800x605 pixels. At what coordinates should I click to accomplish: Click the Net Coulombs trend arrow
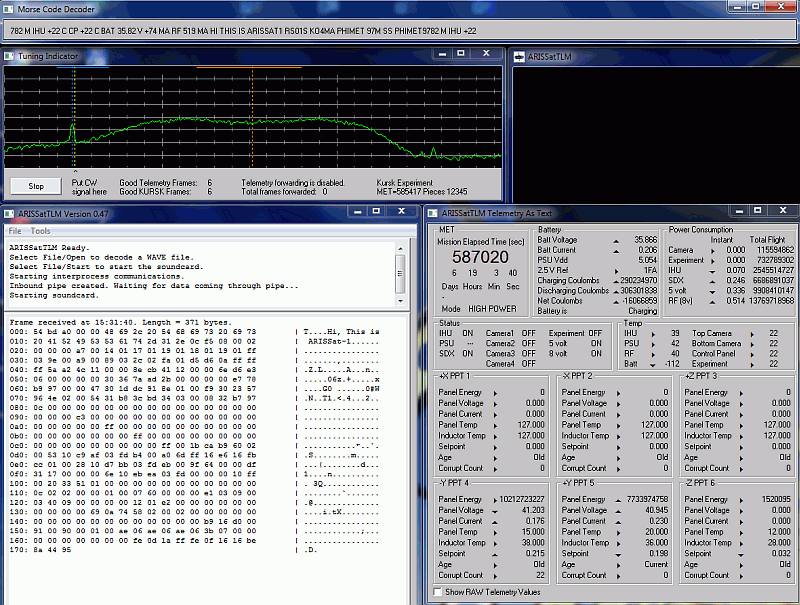[616, 301]
